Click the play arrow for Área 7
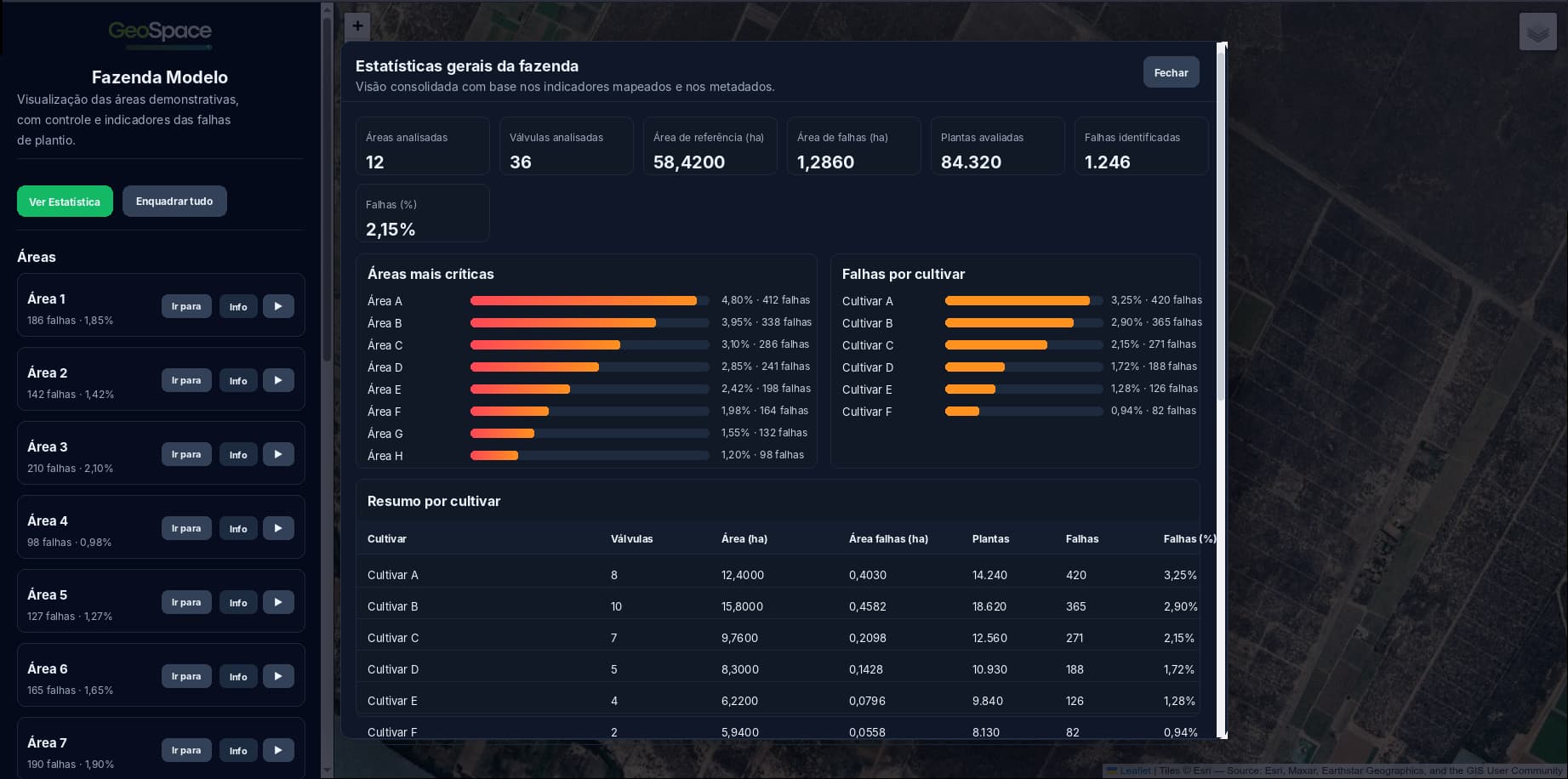Image resolution: width=1568 pixels, height=779 pixels. 278,750
